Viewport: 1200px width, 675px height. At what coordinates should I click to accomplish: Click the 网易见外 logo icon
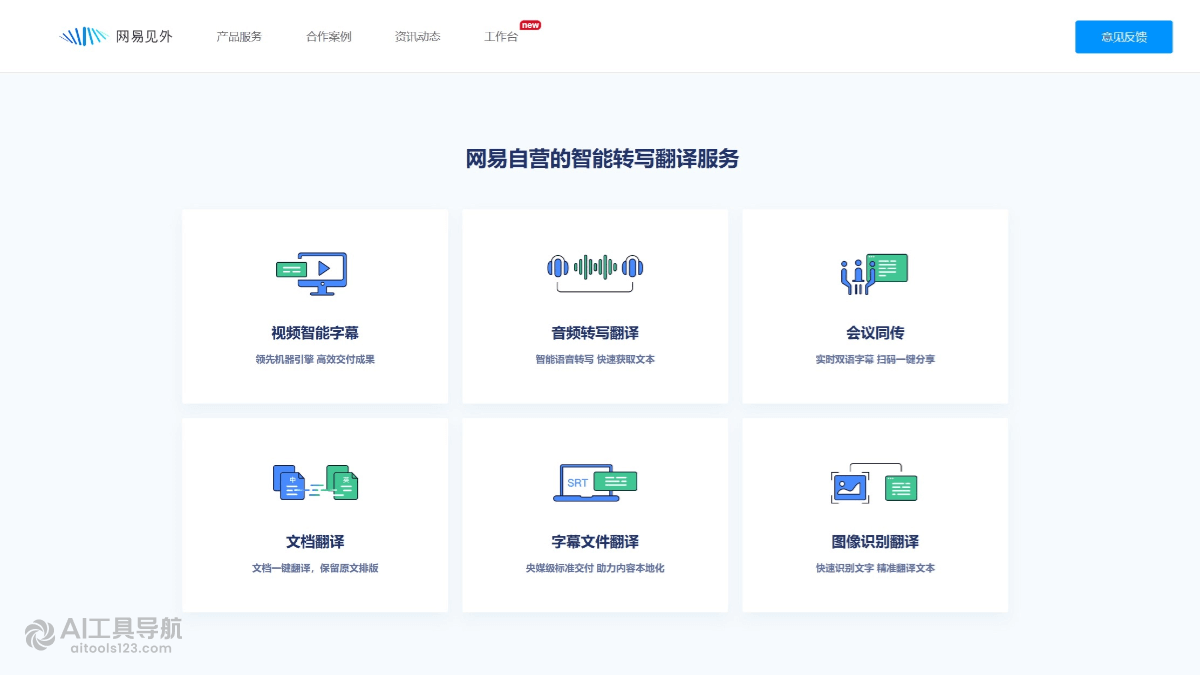click(83, 36)
